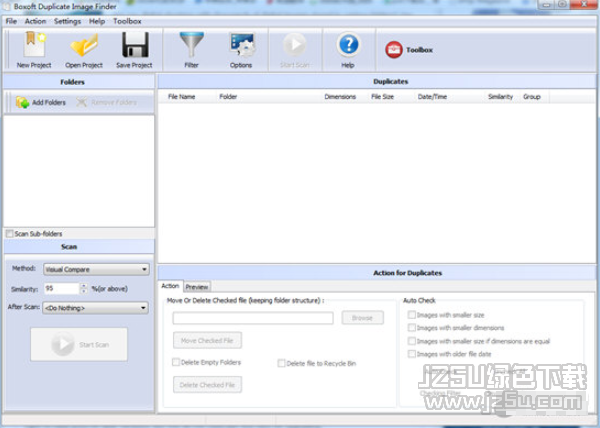This screenshot has width=600, height=428.
Task: Save Project with the floppy disk icon
Action: [135, 44]
